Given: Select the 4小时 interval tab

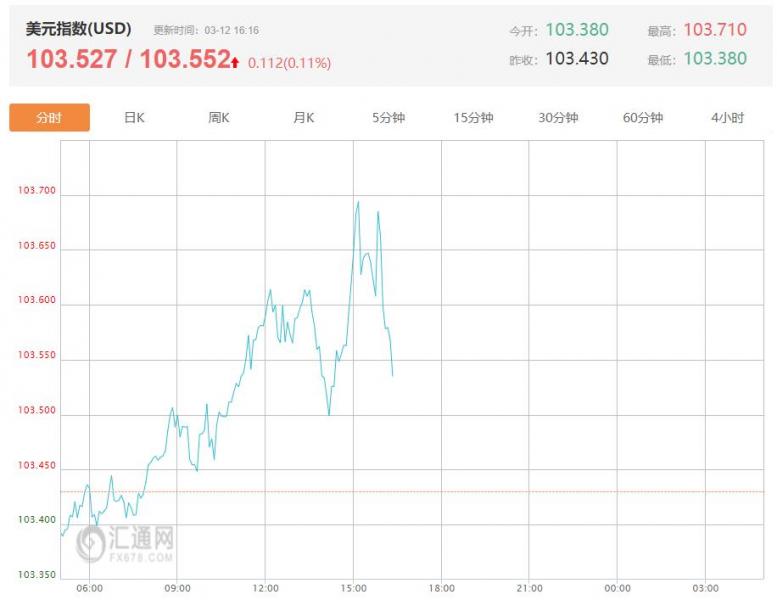Looking at the screenshot, I should click(727, 118).
